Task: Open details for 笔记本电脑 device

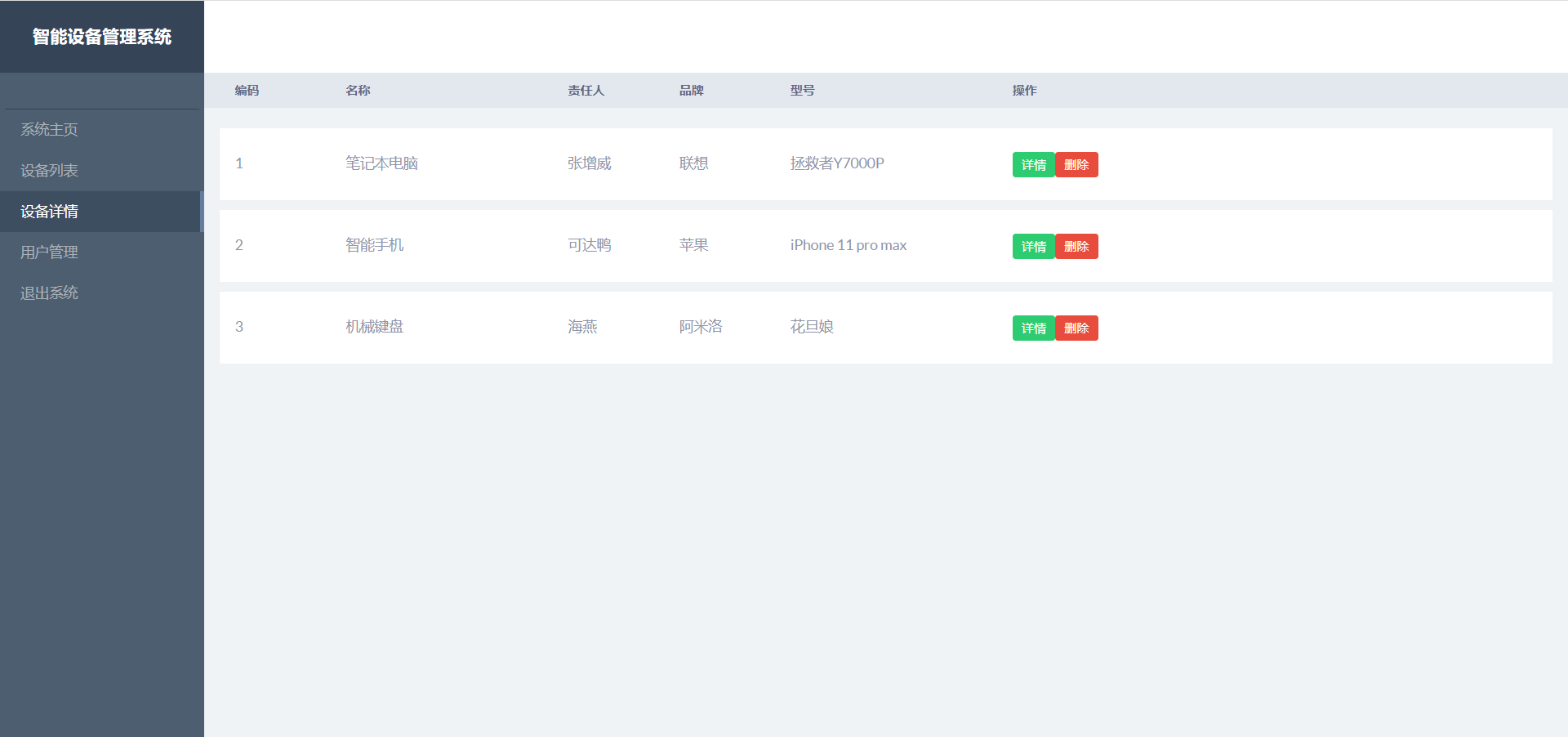Action: click(1032, 164)
